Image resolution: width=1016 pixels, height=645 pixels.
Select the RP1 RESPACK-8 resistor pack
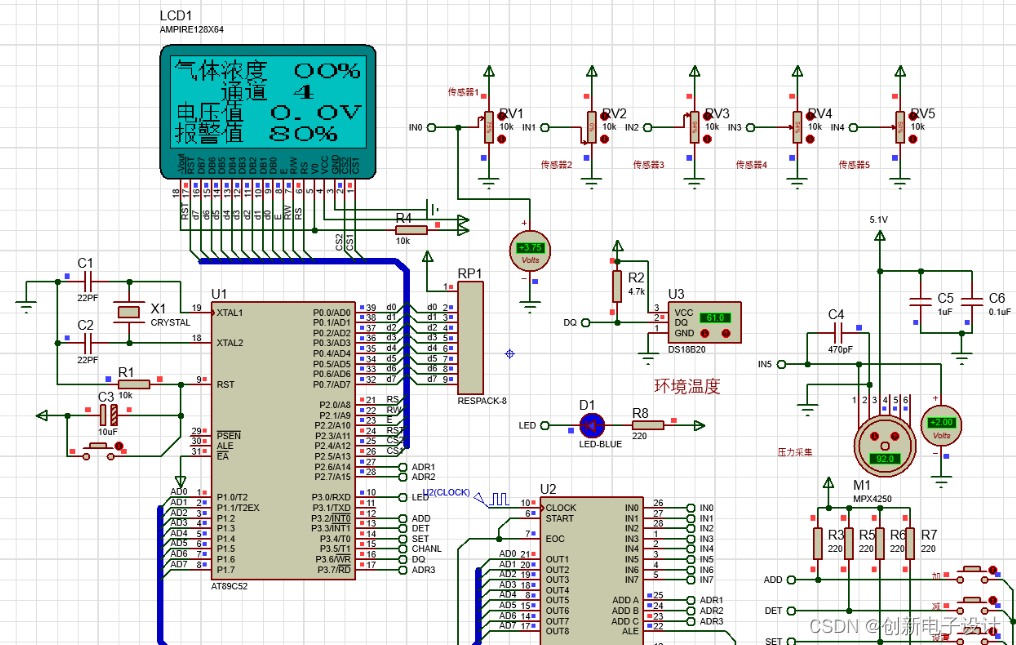click(470, 338)
